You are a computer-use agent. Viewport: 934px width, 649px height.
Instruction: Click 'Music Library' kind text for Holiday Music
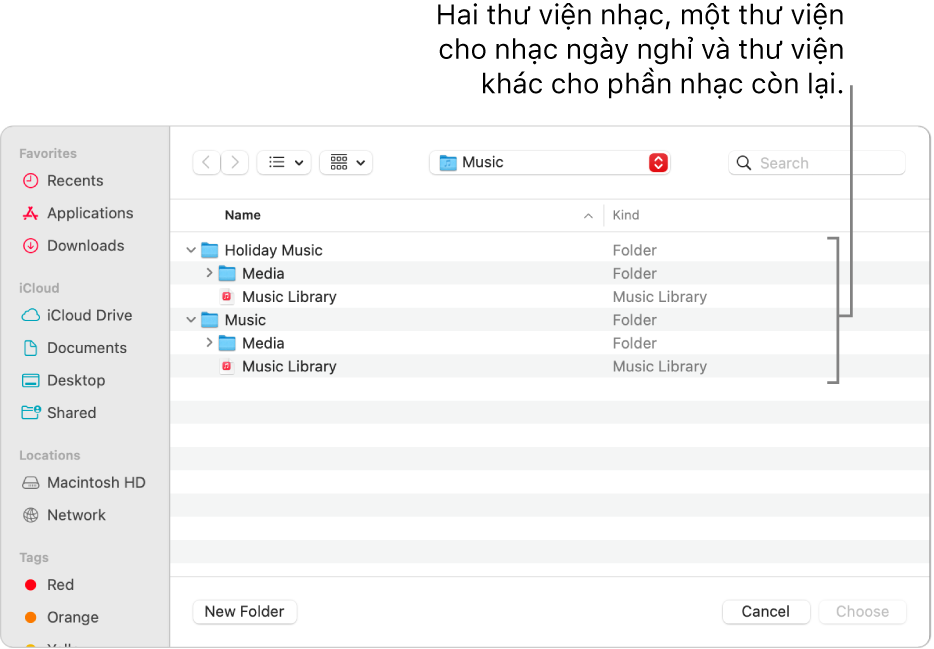click(x=660, y=297)
